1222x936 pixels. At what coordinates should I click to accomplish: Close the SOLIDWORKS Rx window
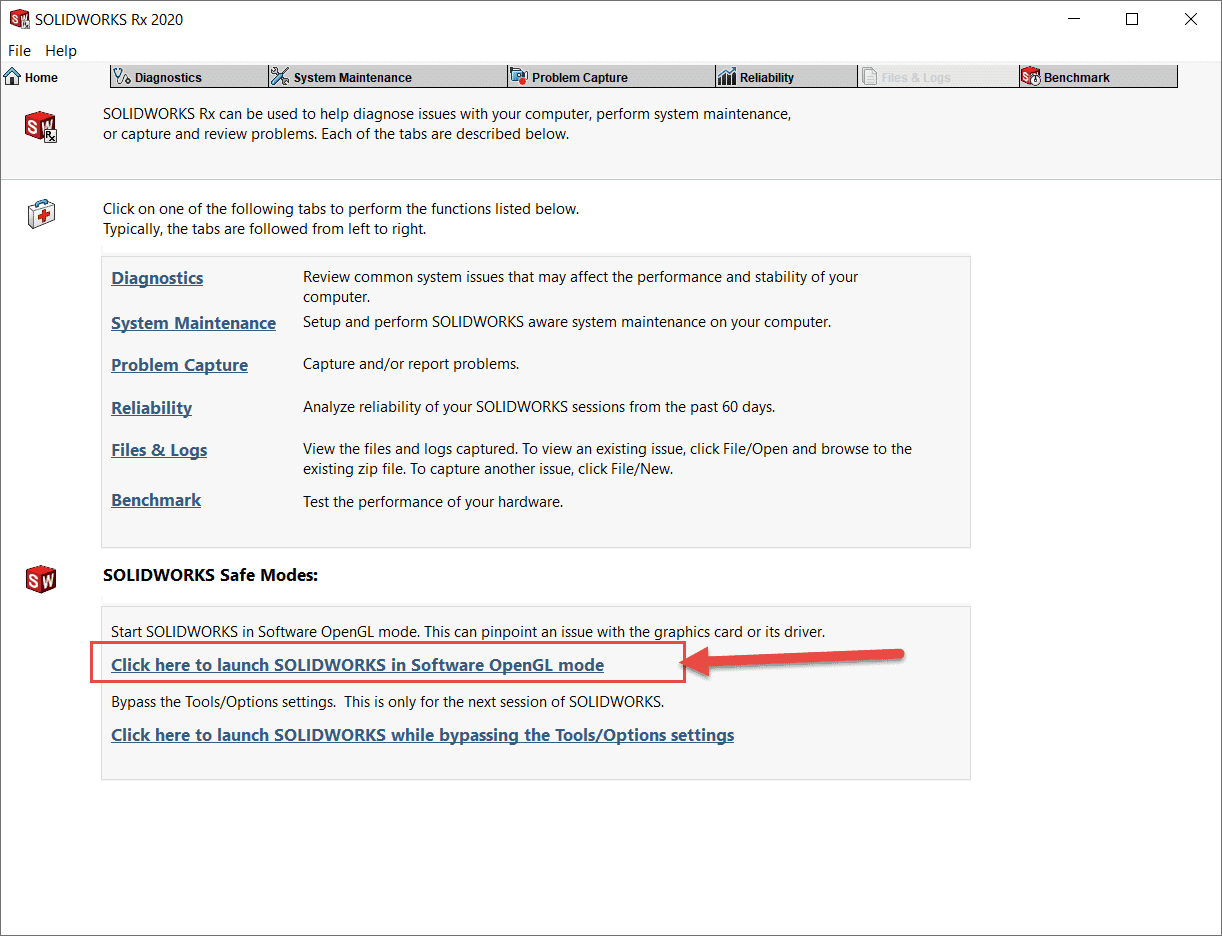point(1191,19)
